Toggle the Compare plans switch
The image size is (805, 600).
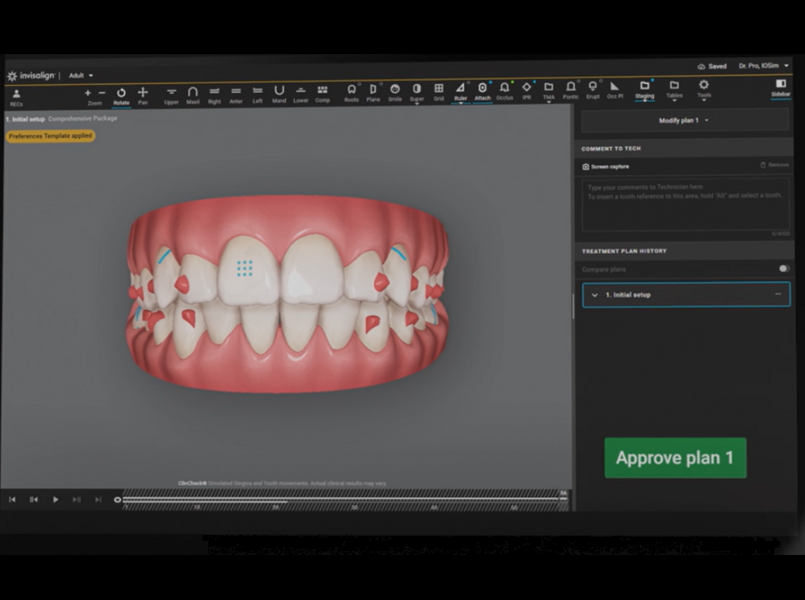coord(783,269)
